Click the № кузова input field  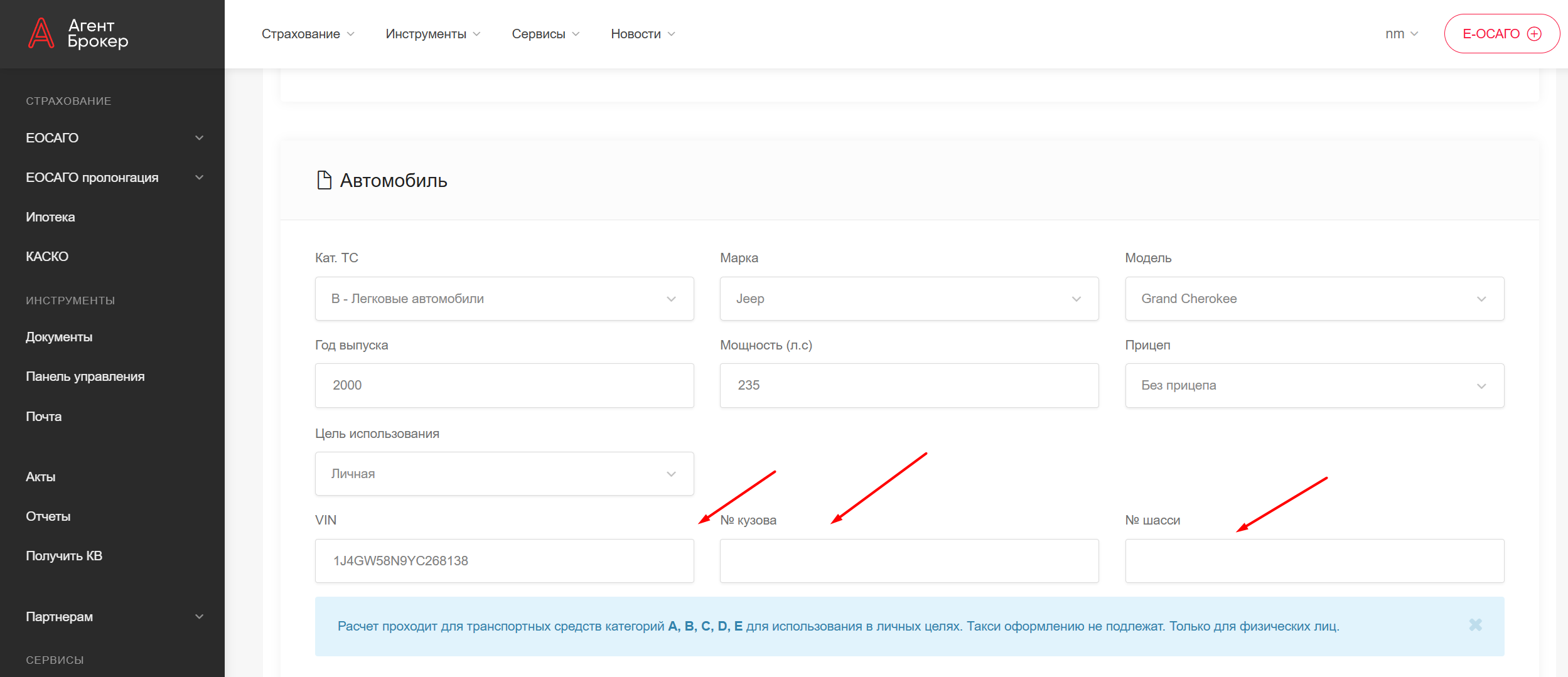[x=908, y=561]
